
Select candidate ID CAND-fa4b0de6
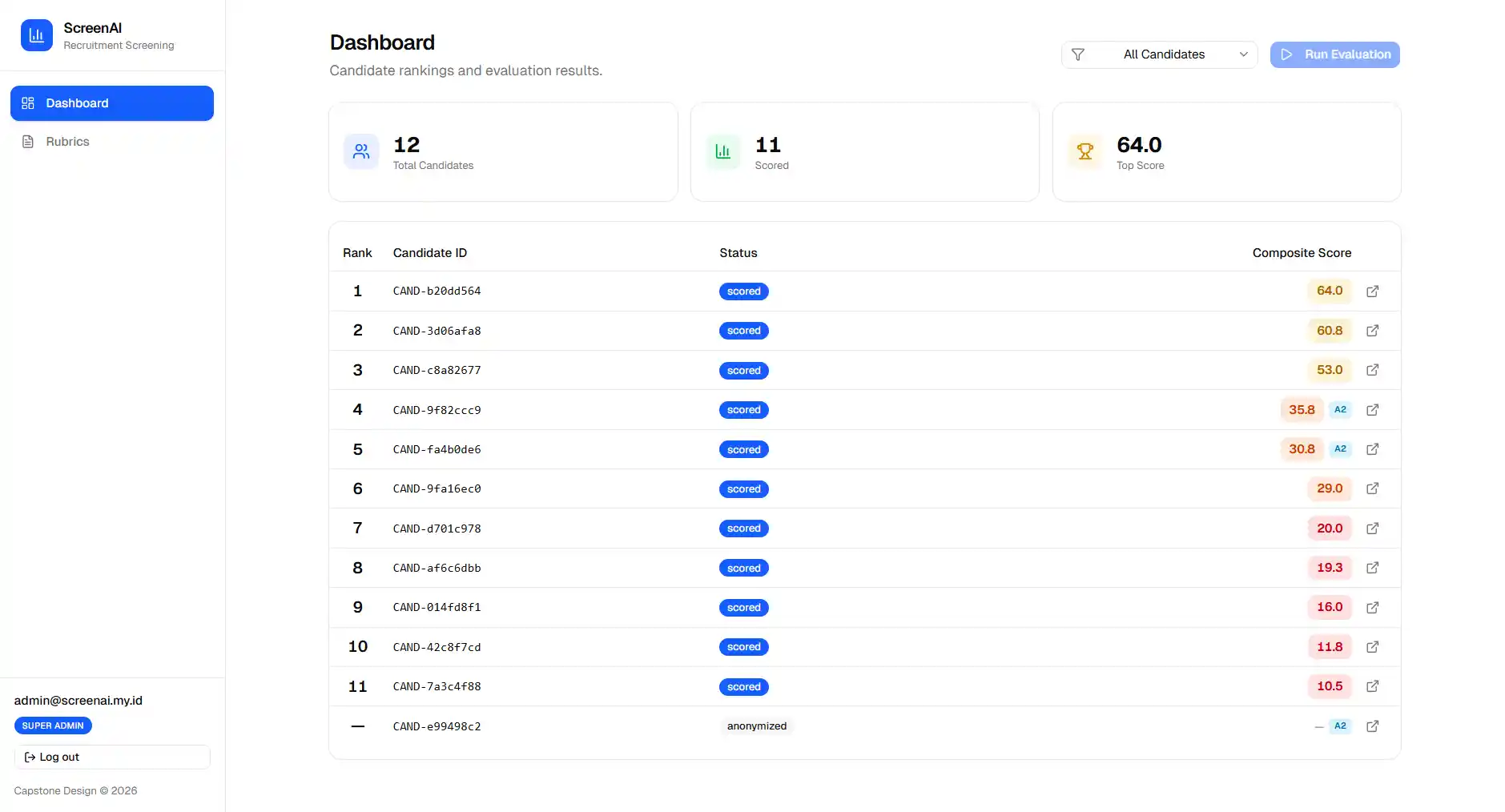coord(437,449)
